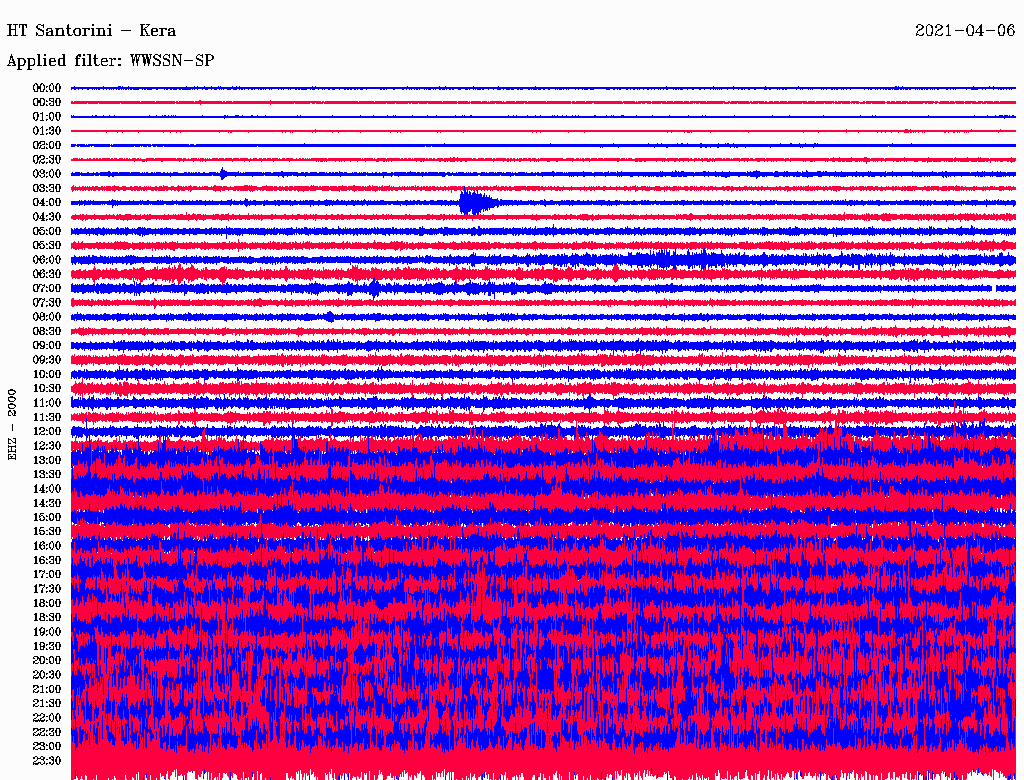Inspect the small spike early in the 03:00 trace

(x=223, y=174)
